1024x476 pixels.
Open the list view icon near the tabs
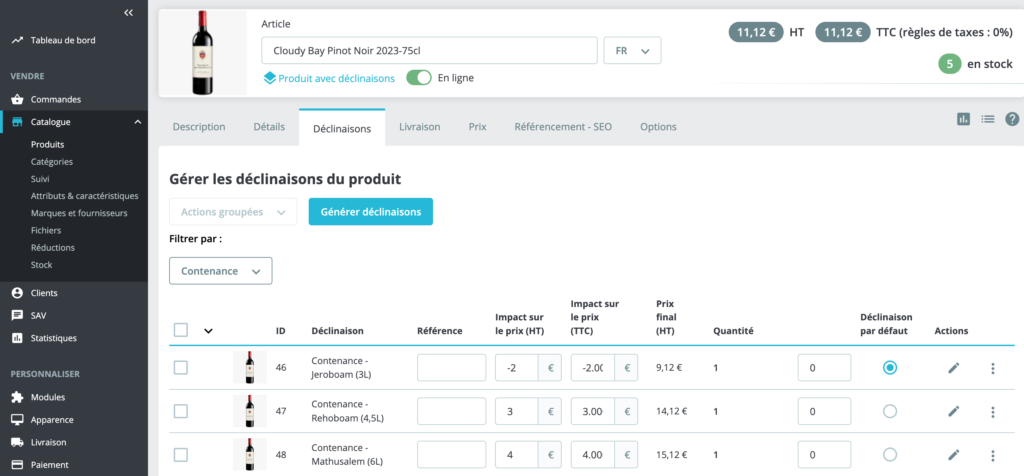(988, 119)
